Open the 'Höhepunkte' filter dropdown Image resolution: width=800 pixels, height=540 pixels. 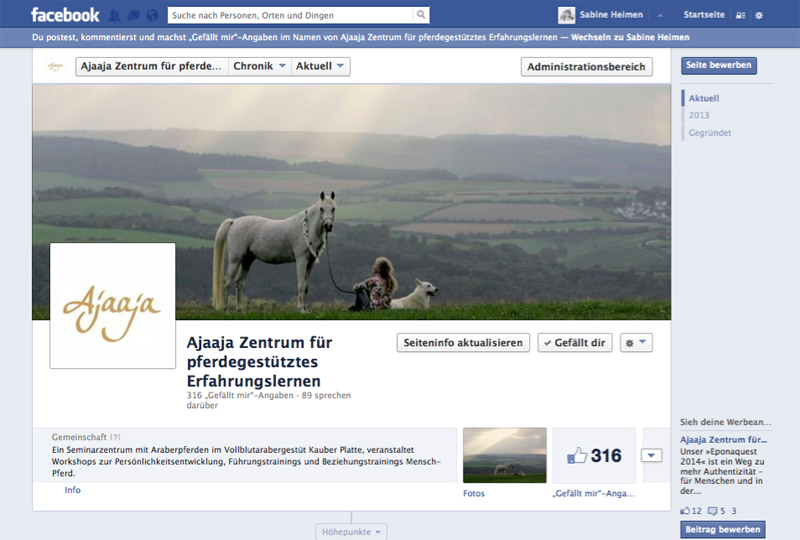[350, 532]
